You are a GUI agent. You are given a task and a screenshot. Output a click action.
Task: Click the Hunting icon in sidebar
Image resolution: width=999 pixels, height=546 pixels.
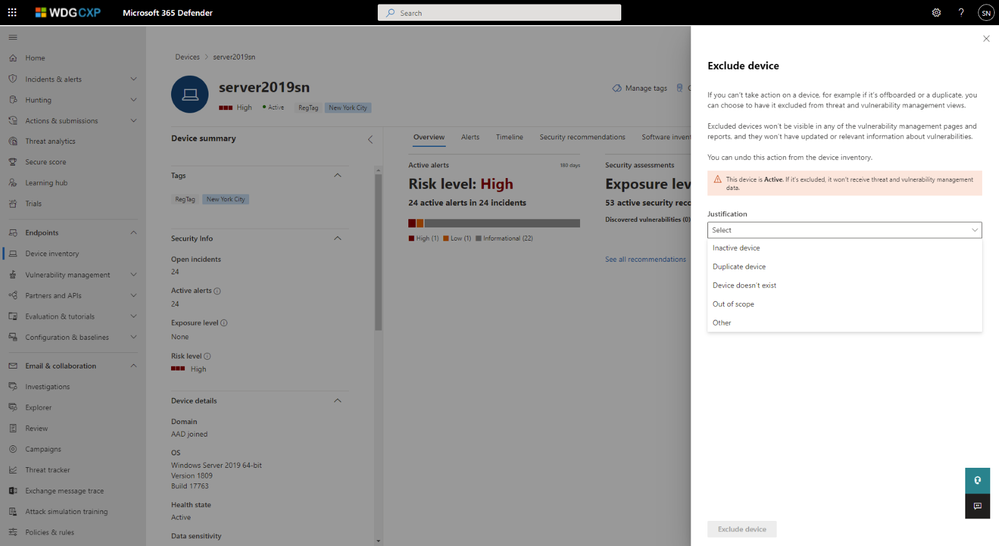point(13,100)
